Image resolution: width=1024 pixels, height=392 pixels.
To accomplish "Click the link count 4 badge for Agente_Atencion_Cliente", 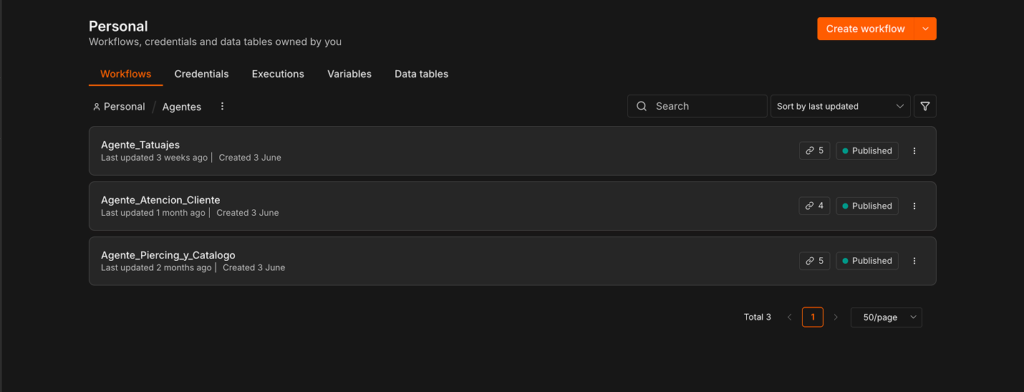I will 814,206.
